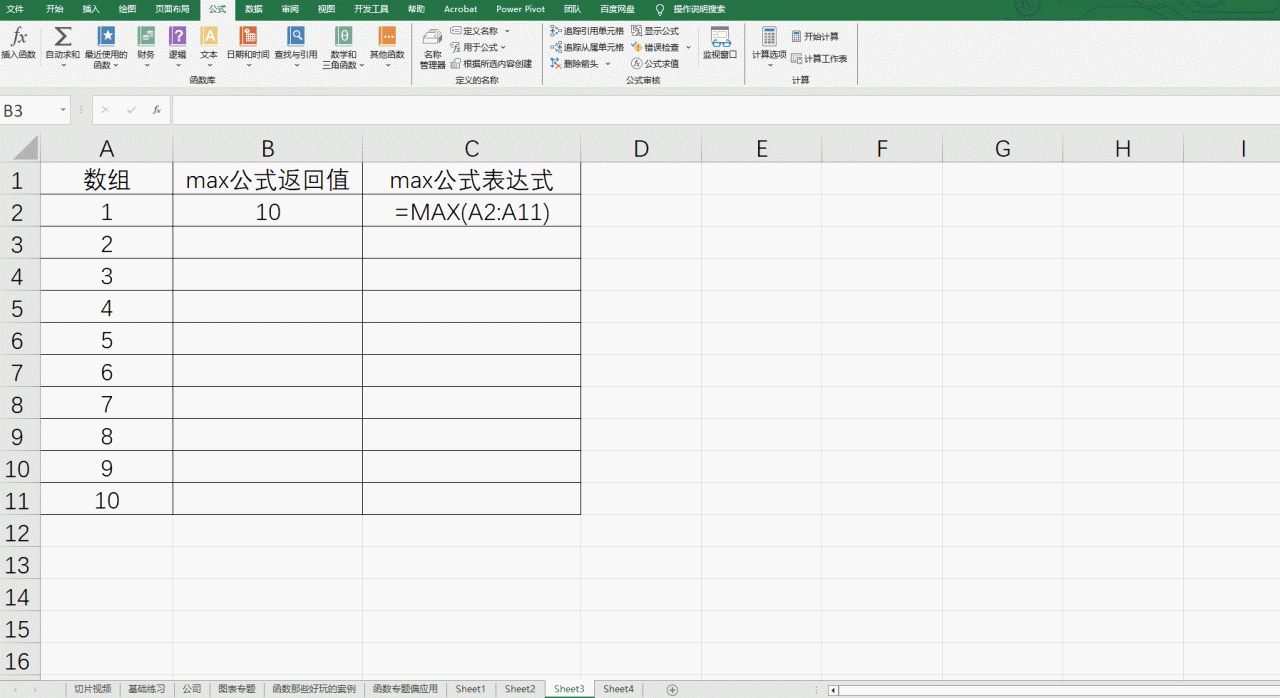Open the Sheet1 worksheet tab

click(470, 689)
